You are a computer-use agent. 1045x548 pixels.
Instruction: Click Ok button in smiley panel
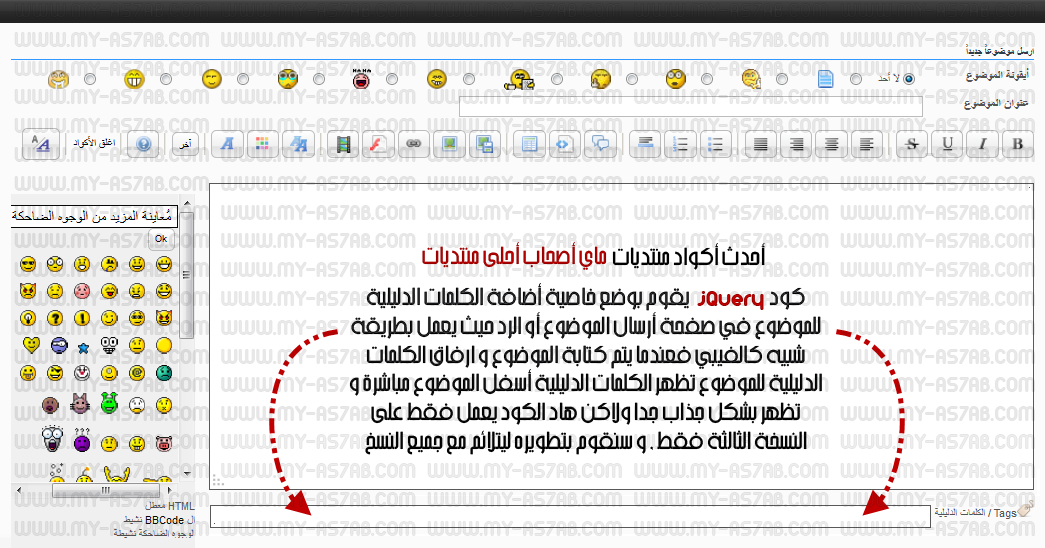click(161, 239)
